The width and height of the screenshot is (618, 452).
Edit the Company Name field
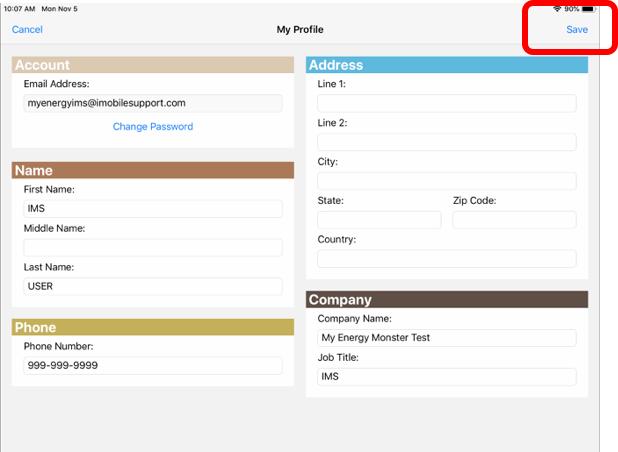pyautogui.click(x=447, y=338)
